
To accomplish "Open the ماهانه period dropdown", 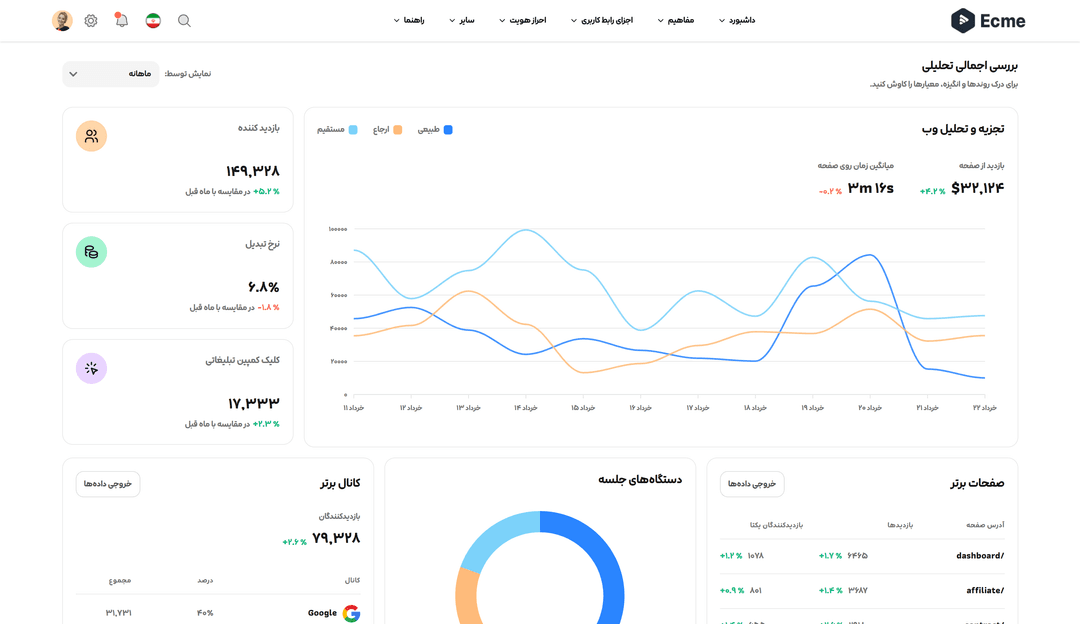I will (111, 74).
